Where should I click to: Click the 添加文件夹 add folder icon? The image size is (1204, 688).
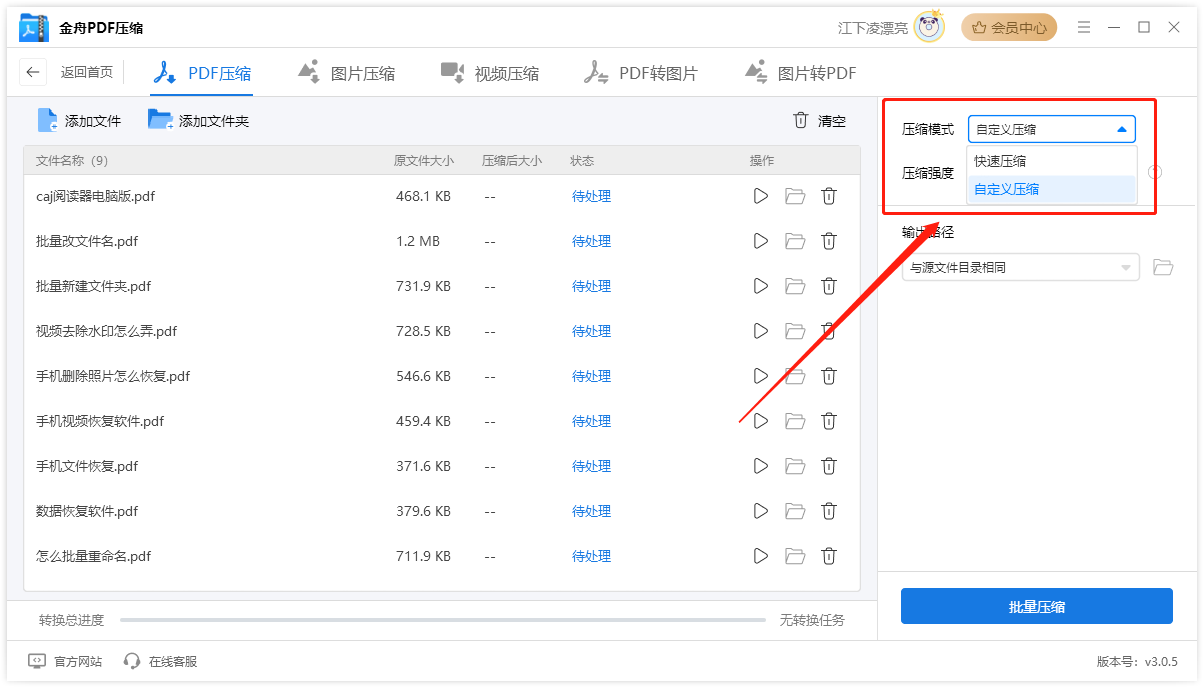160,119
